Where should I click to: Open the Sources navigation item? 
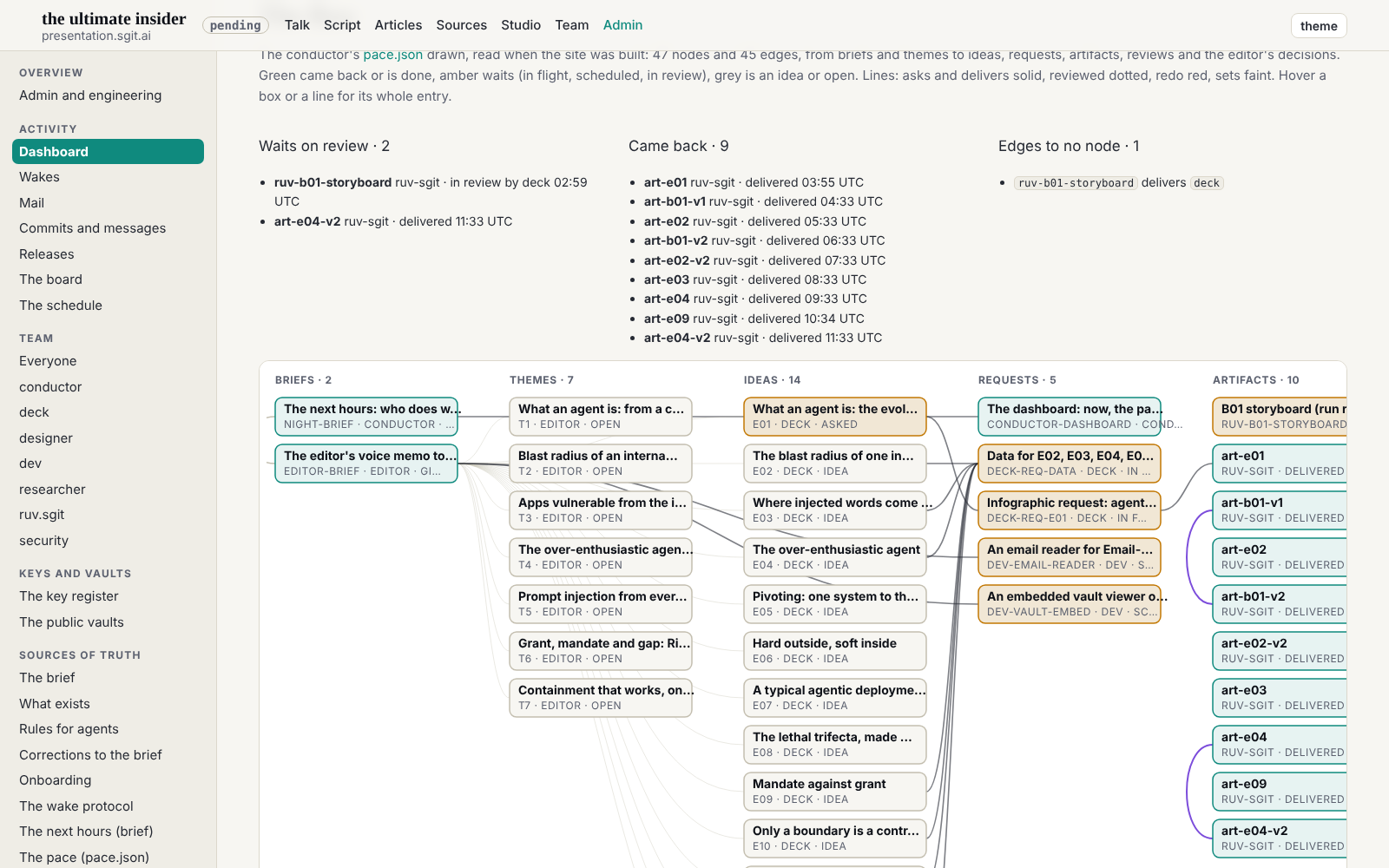click(x=461, y=25)
